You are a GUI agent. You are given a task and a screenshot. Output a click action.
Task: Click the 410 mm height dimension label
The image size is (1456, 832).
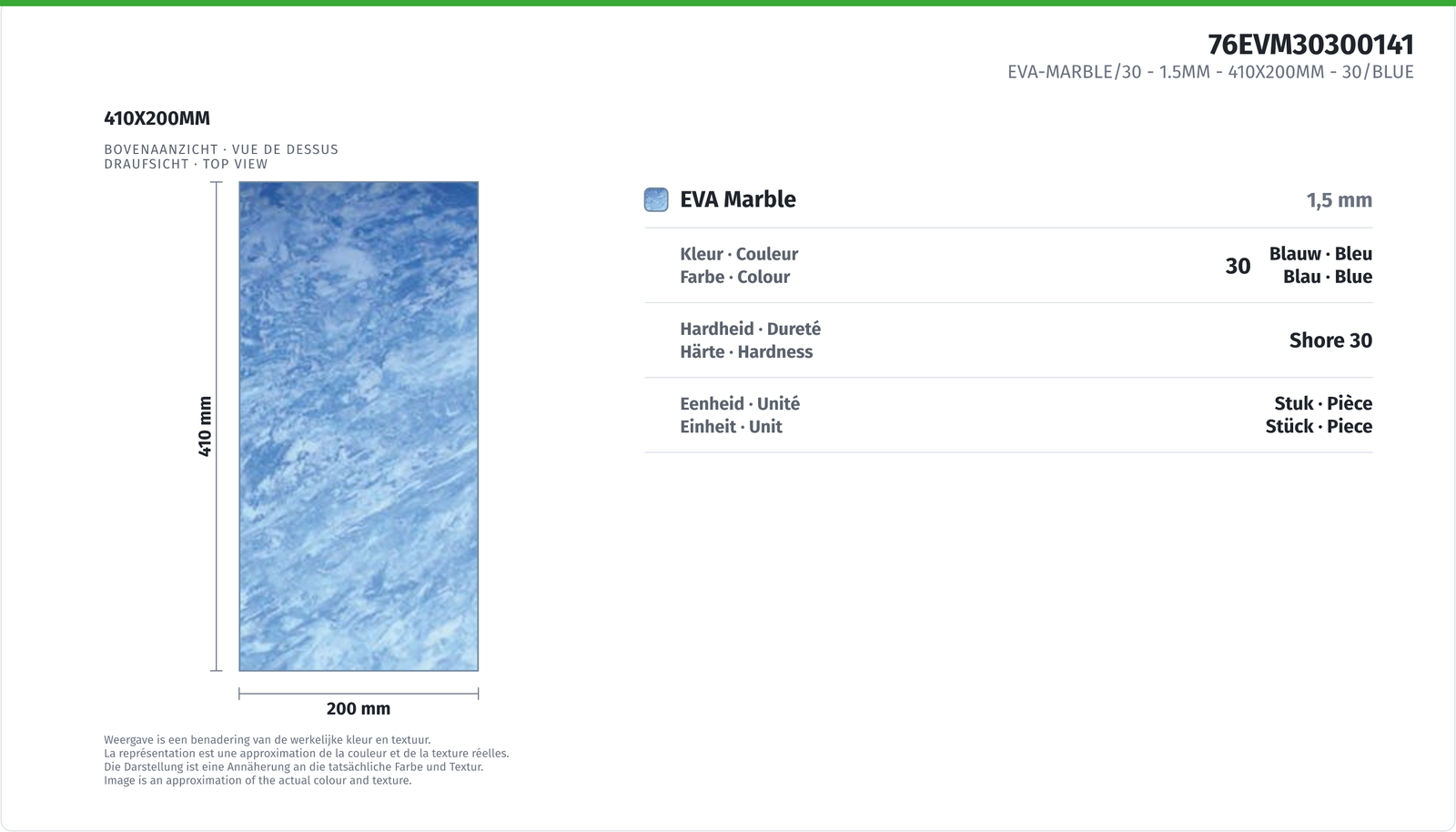(x=206, y=426)
